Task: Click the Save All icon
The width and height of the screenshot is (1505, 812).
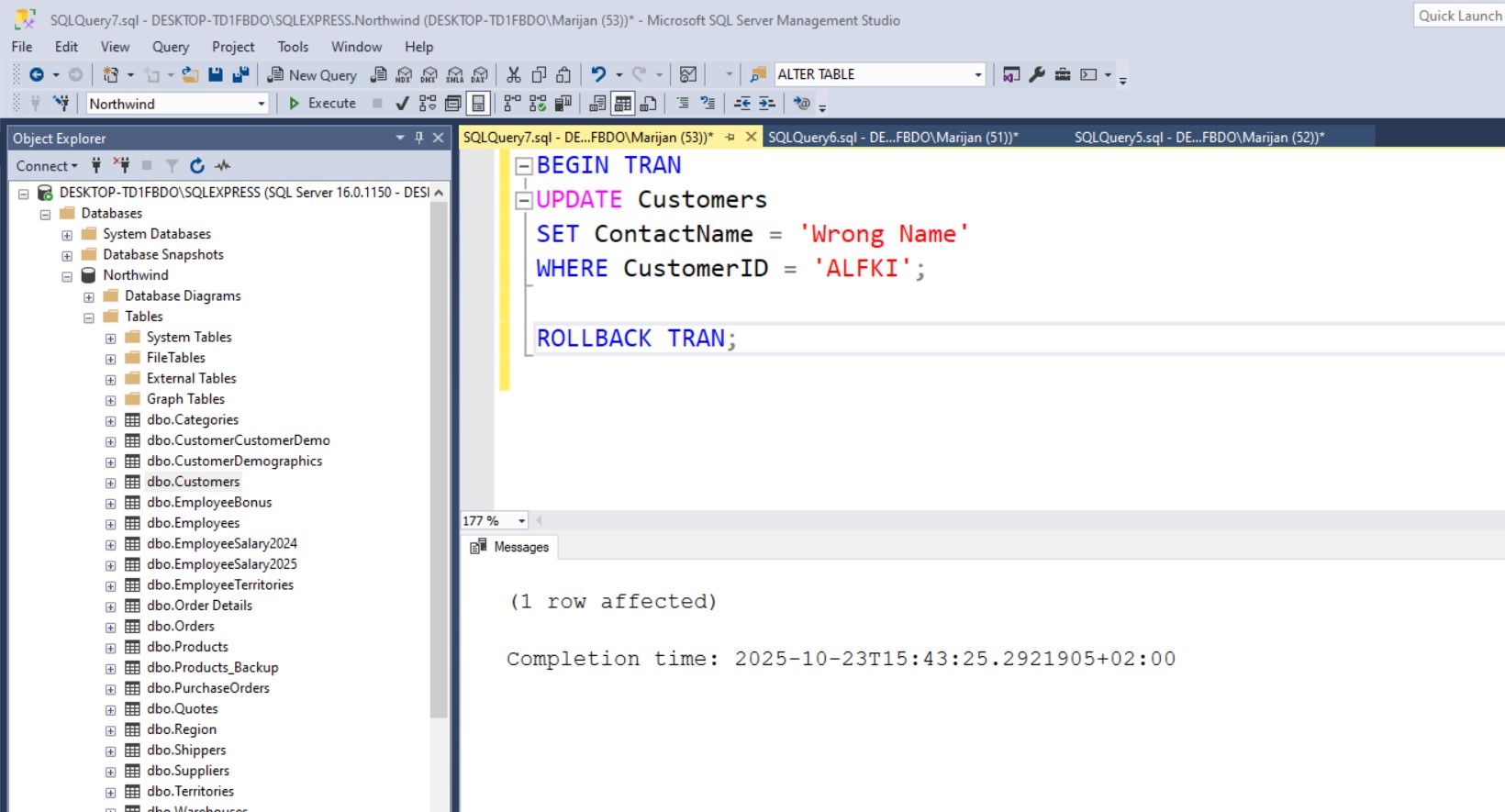Action: [240, 75]
